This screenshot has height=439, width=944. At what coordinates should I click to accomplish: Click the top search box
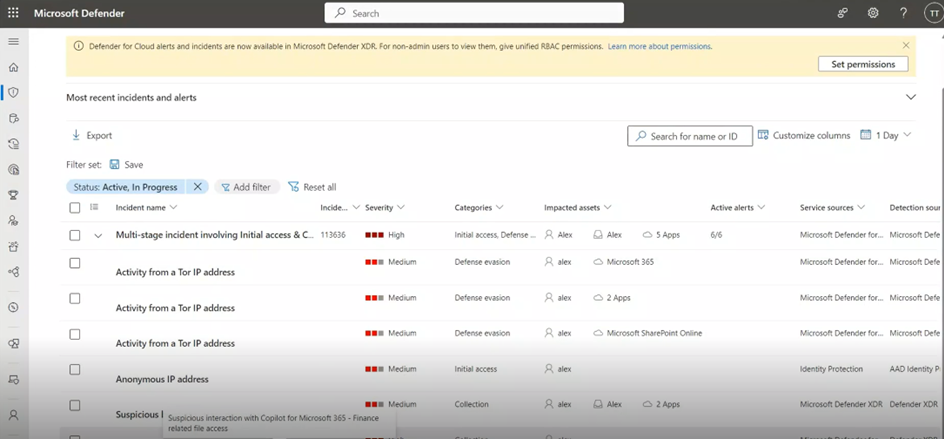tap(474, 13)
